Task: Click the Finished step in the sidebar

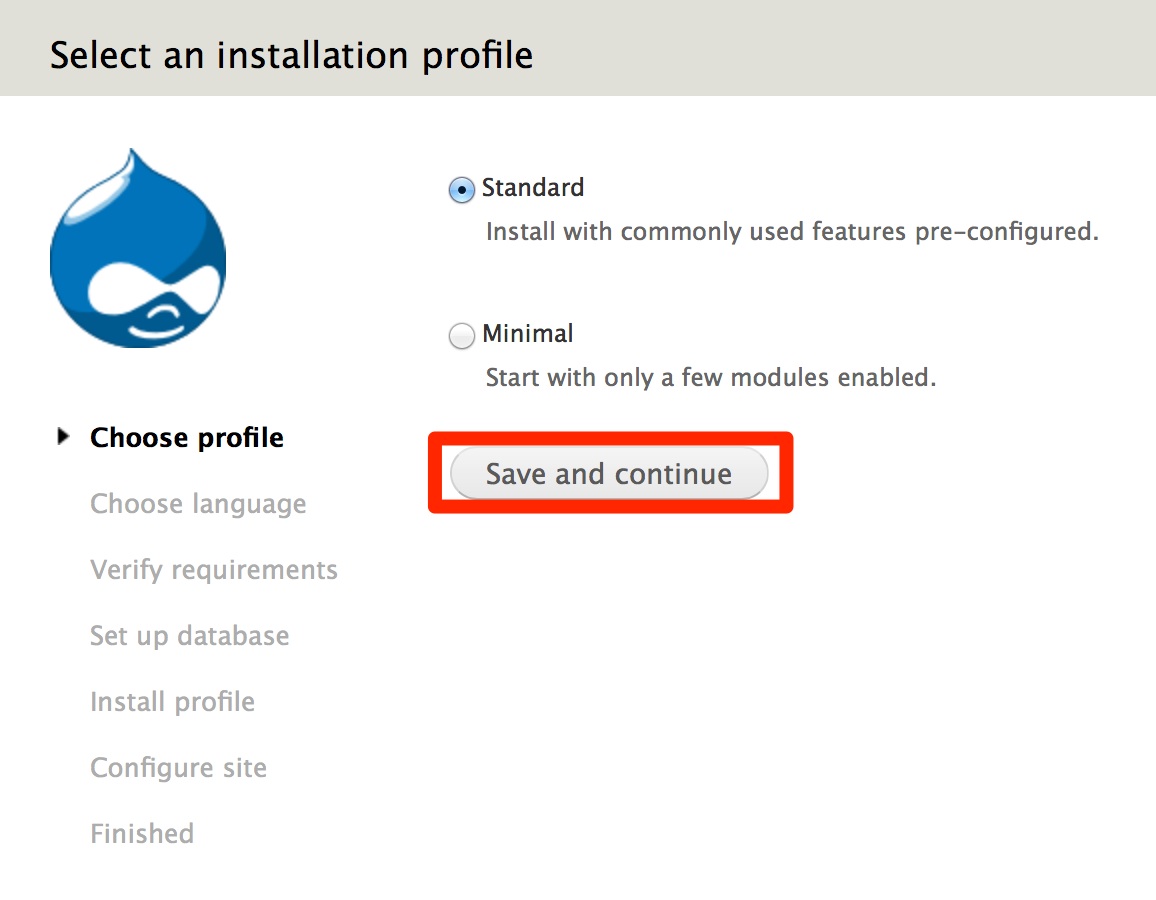Action: pyautogui.click(x=142, y=833)
